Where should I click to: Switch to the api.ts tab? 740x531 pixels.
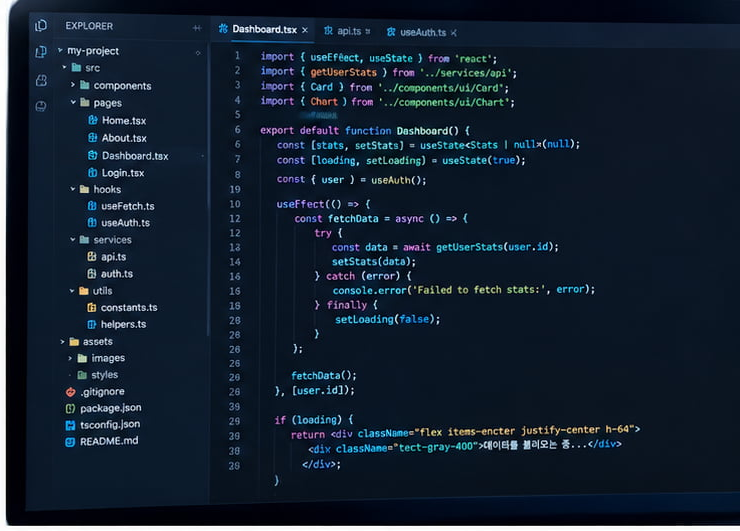347,31
